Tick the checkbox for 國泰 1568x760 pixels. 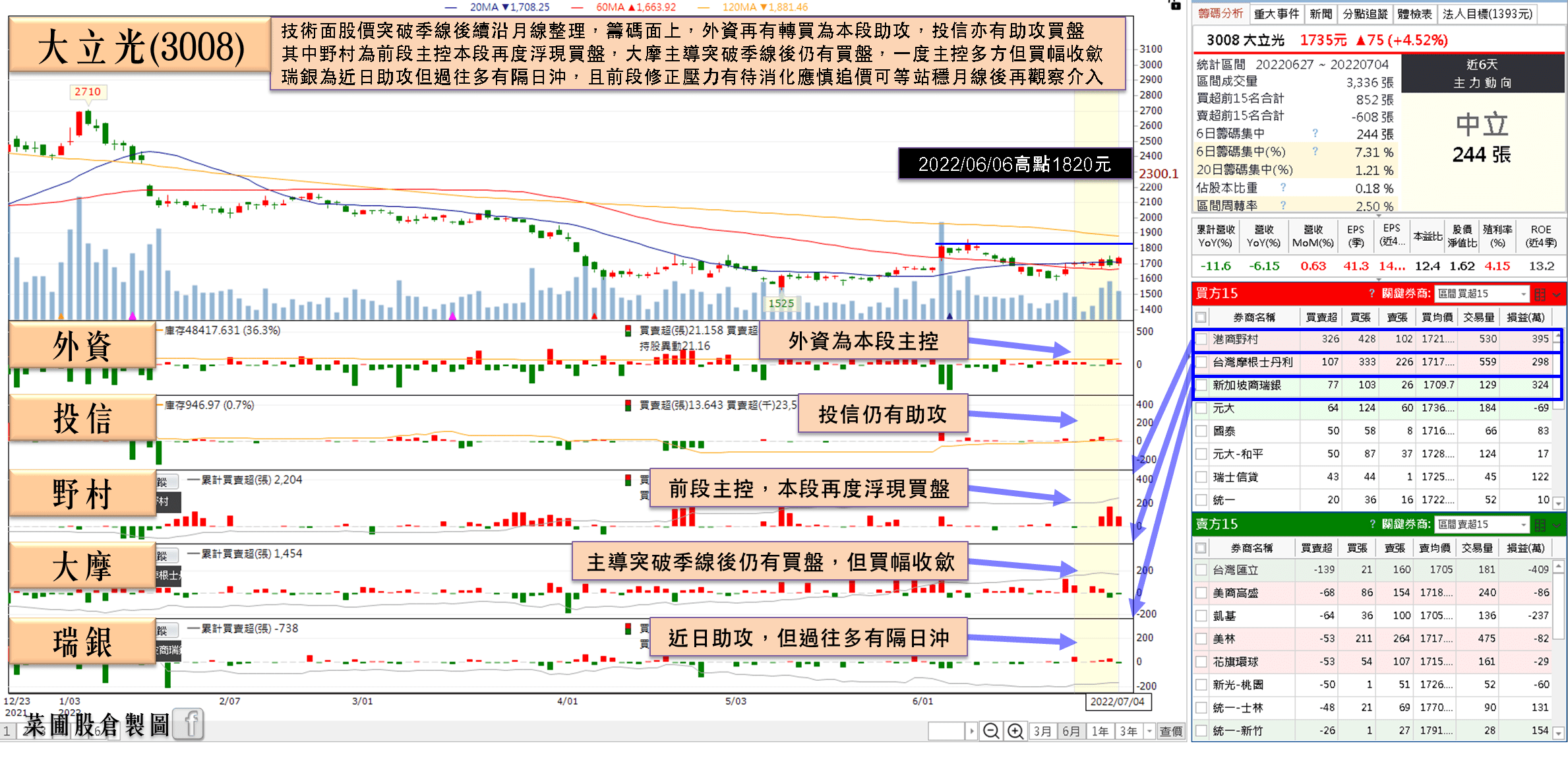point(1201,431)
